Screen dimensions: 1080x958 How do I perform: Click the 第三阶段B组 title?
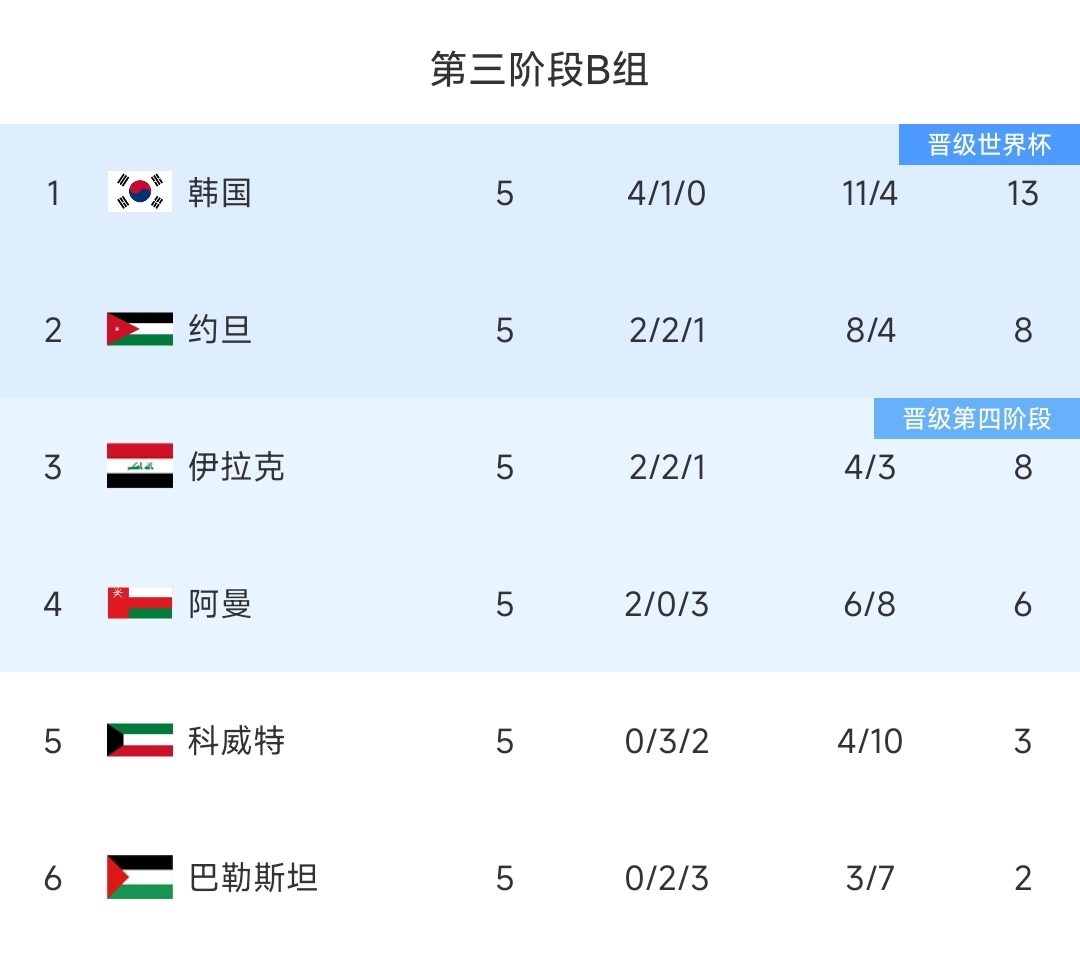[x=539, y=70]
